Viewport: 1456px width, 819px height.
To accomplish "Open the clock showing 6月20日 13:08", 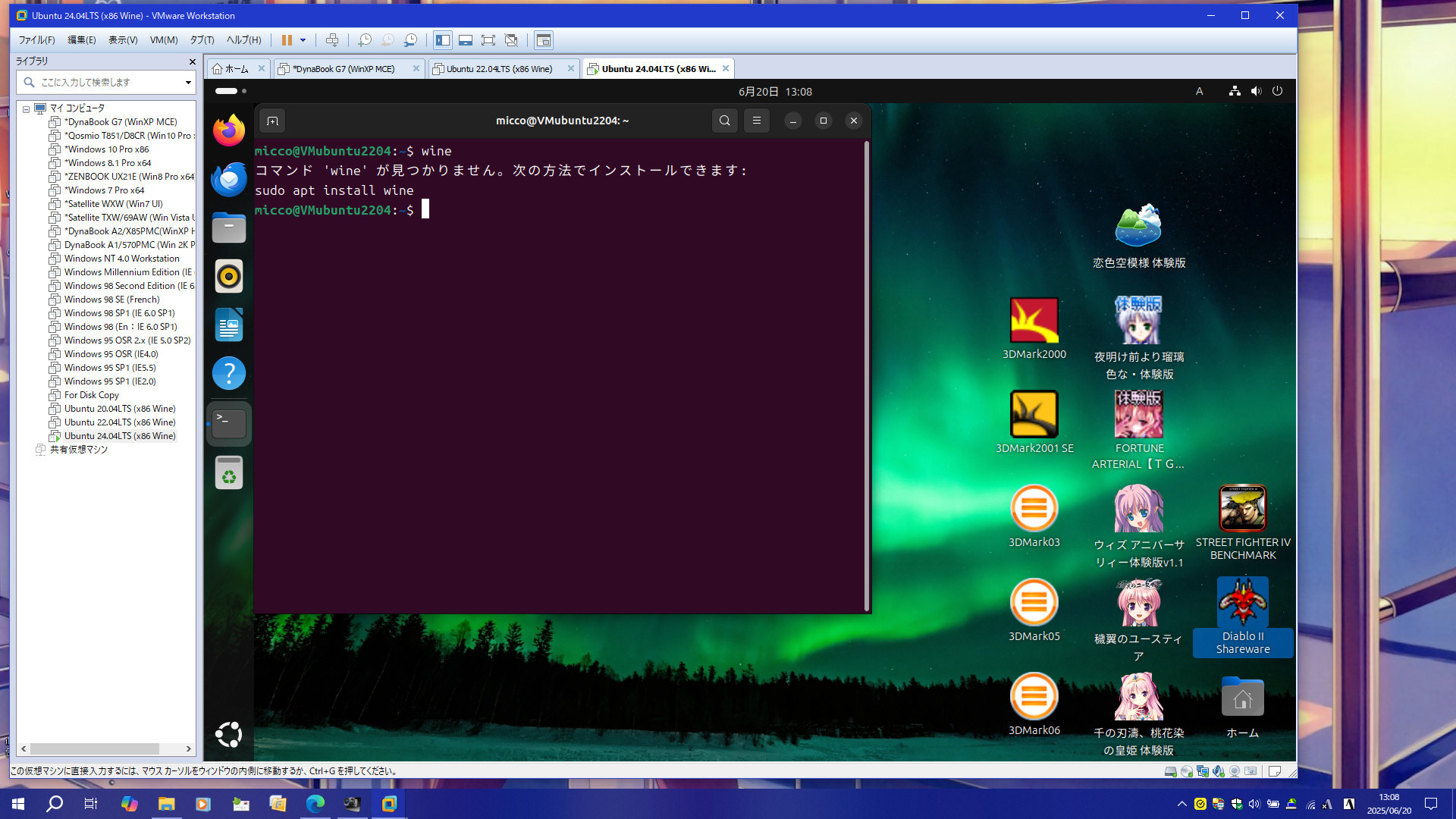I will click(x=775, y=92).
